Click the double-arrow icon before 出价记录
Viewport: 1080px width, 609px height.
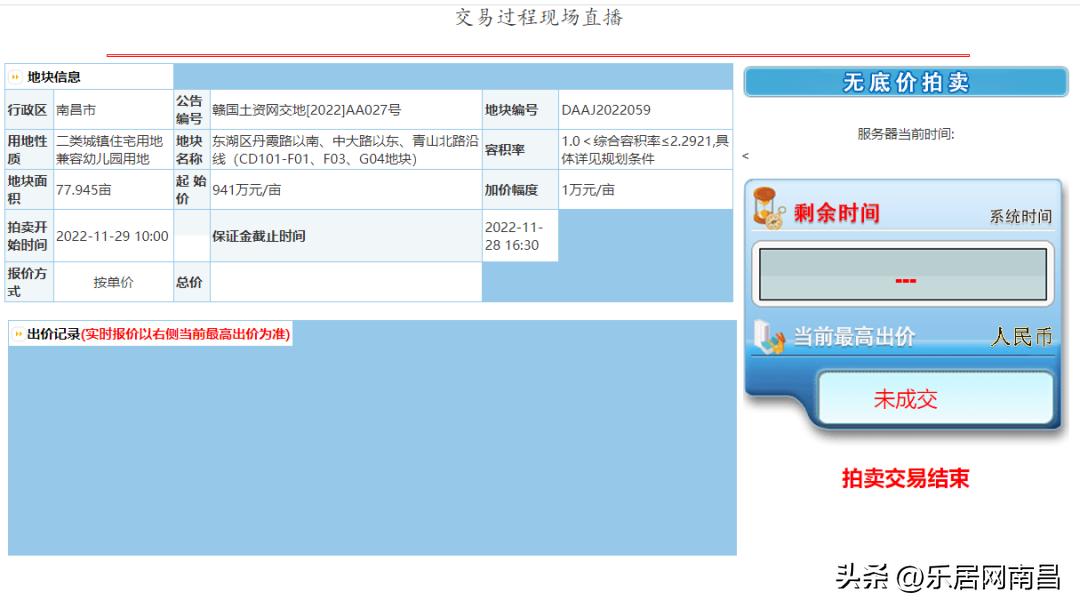pos(16,335)
